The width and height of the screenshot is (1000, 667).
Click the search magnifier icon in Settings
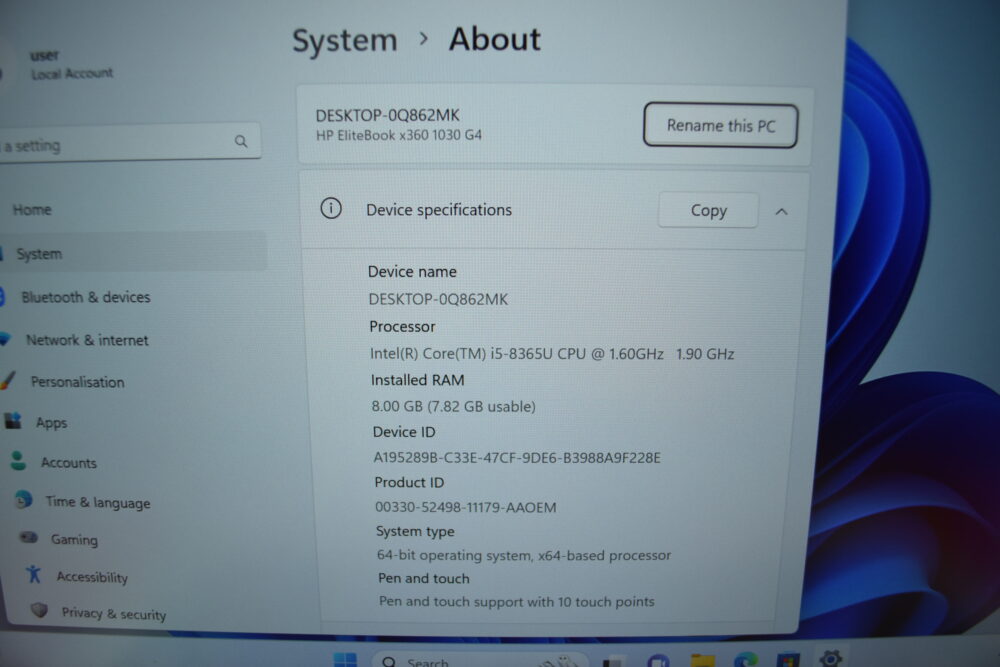(240, 141)
